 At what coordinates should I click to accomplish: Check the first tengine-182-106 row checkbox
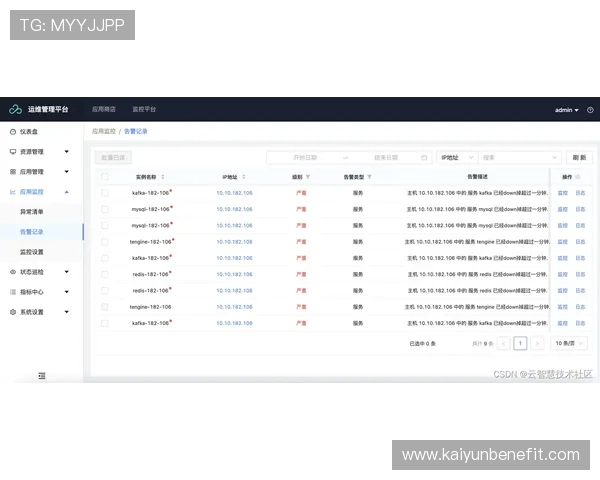point(105,242)
